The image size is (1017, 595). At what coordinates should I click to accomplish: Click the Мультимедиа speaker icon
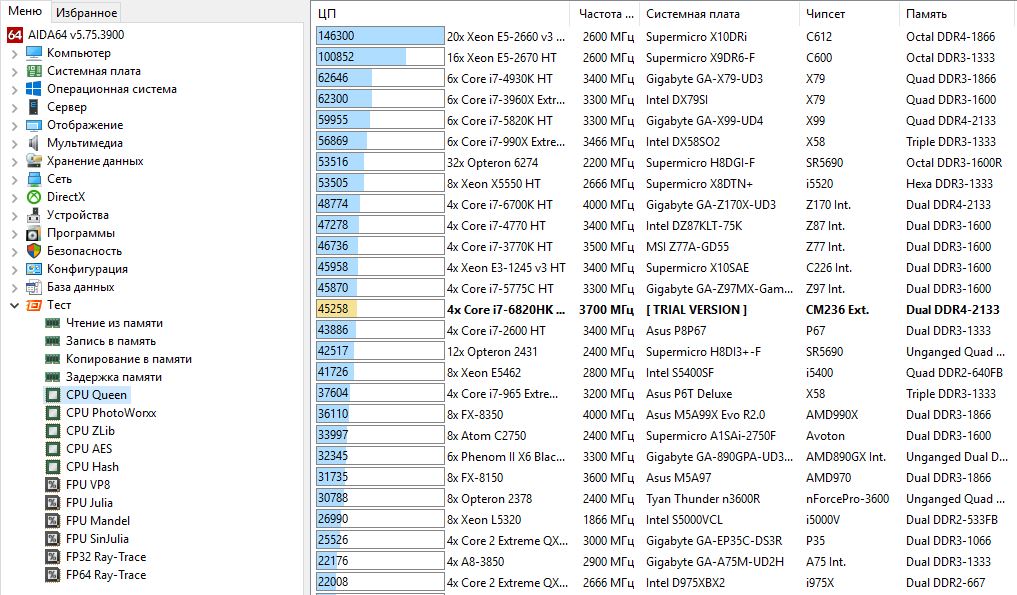point(34,143)
